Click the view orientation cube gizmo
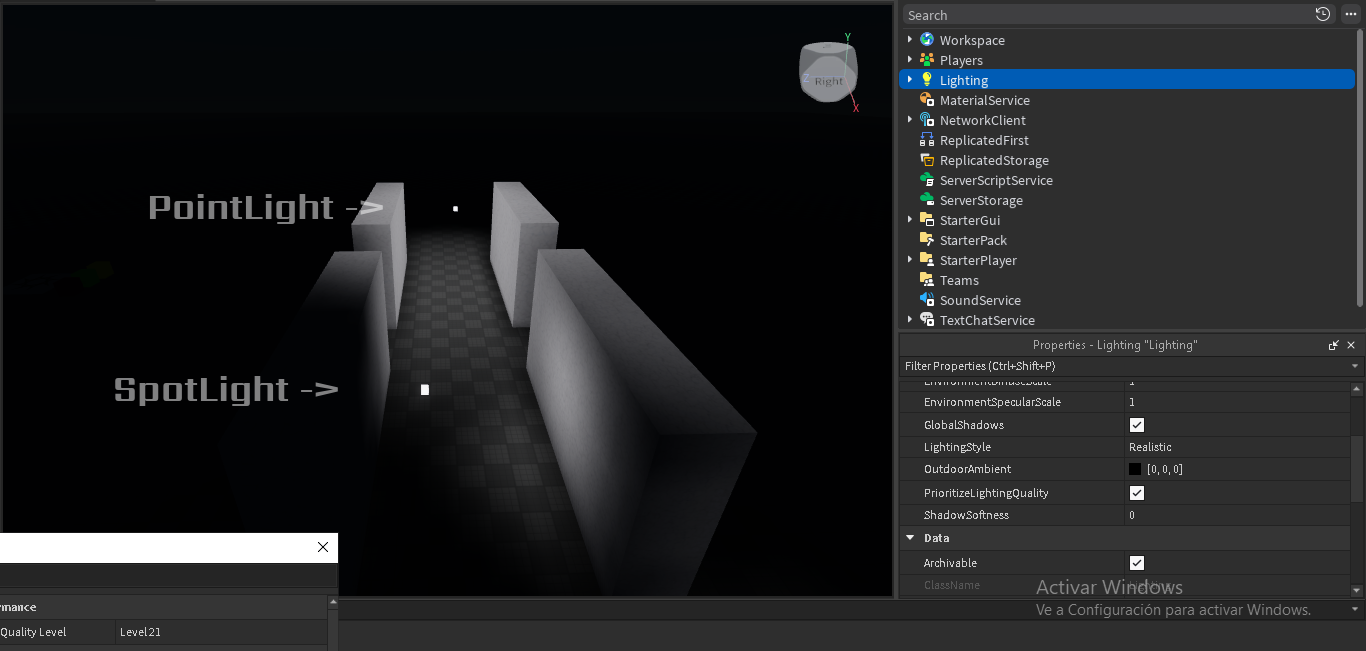 [828, 74]
